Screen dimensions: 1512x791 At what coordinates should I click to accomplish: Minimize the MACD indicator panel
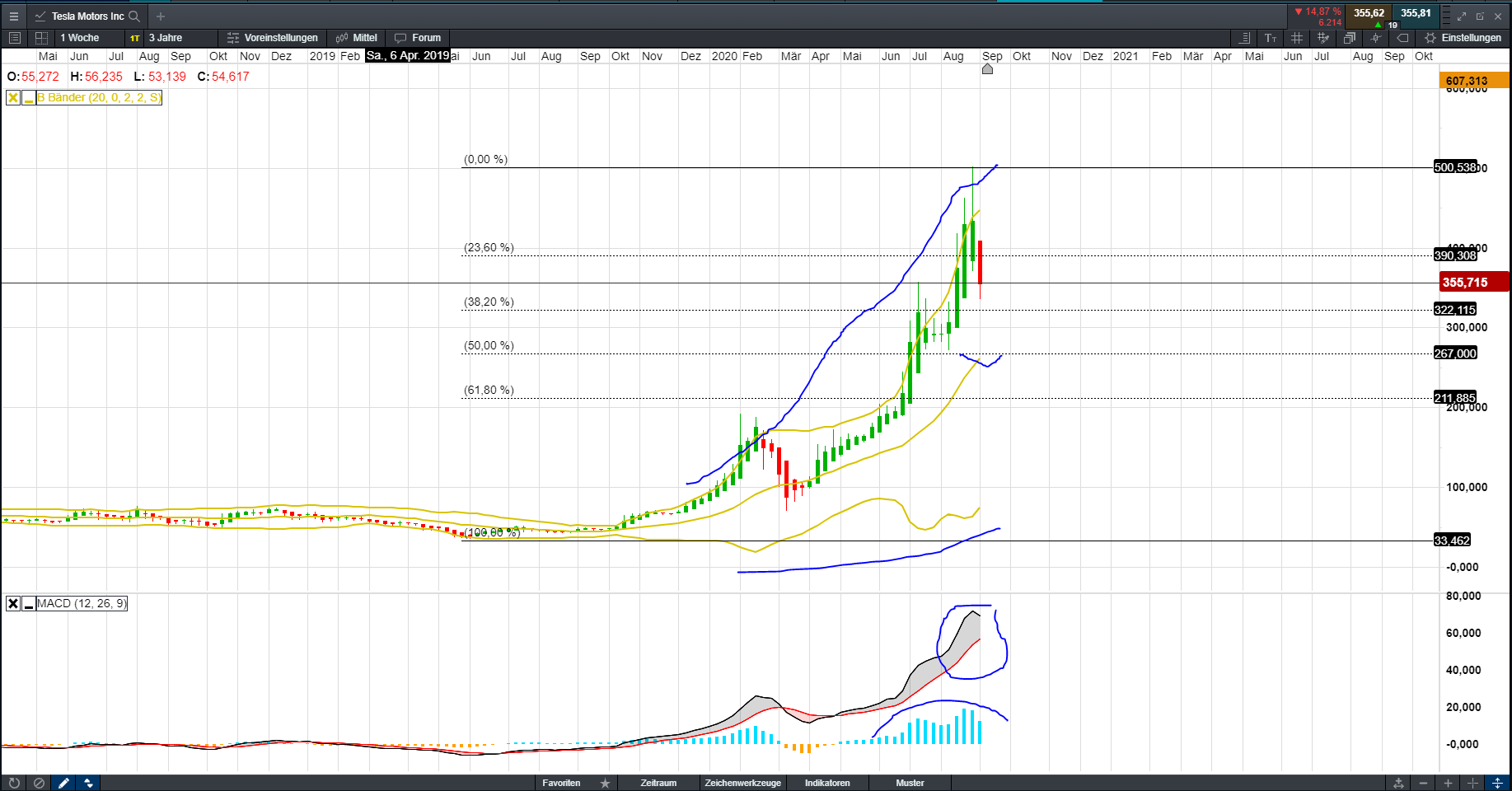pos(29,604)
